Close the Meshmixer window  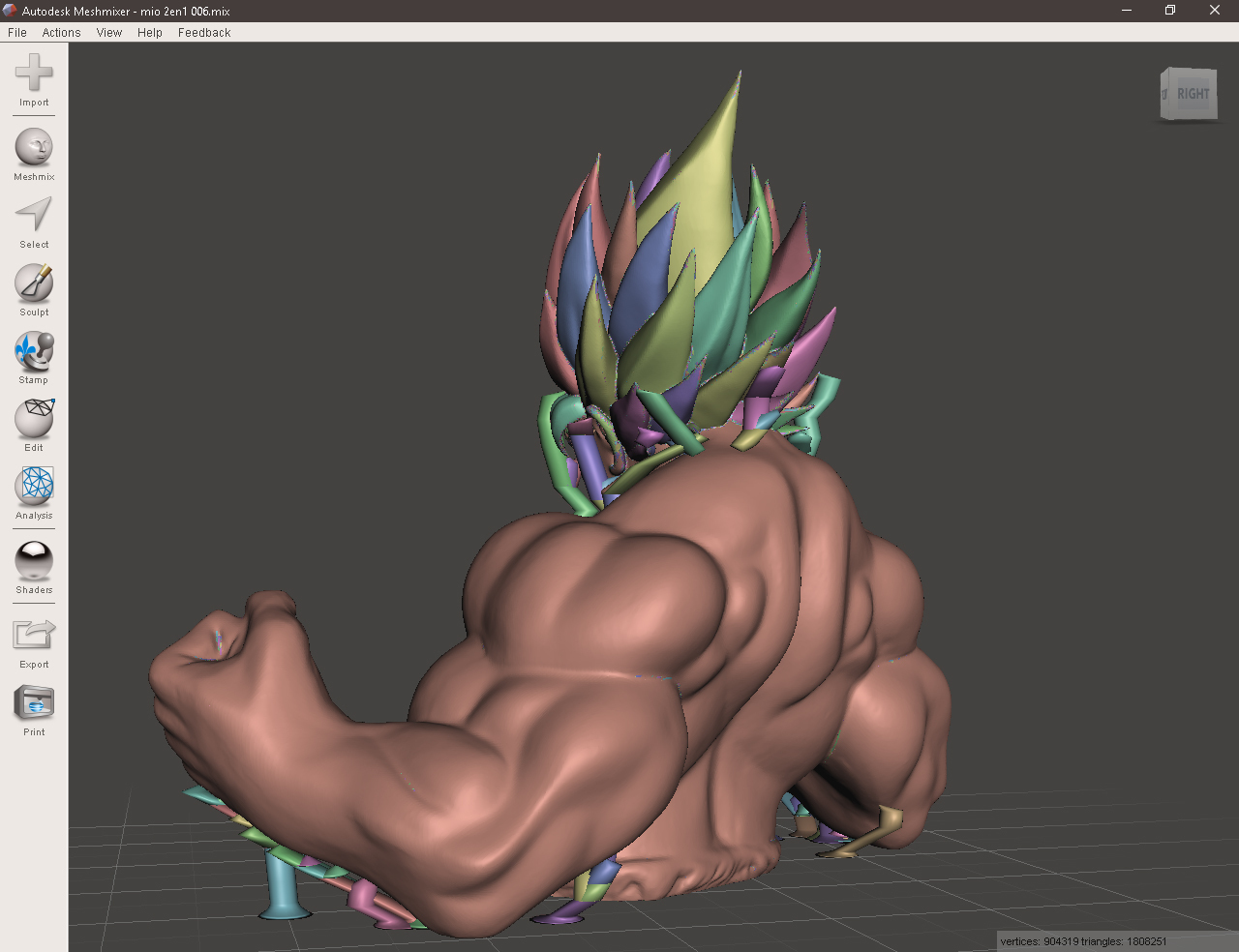click(1215, 11)
